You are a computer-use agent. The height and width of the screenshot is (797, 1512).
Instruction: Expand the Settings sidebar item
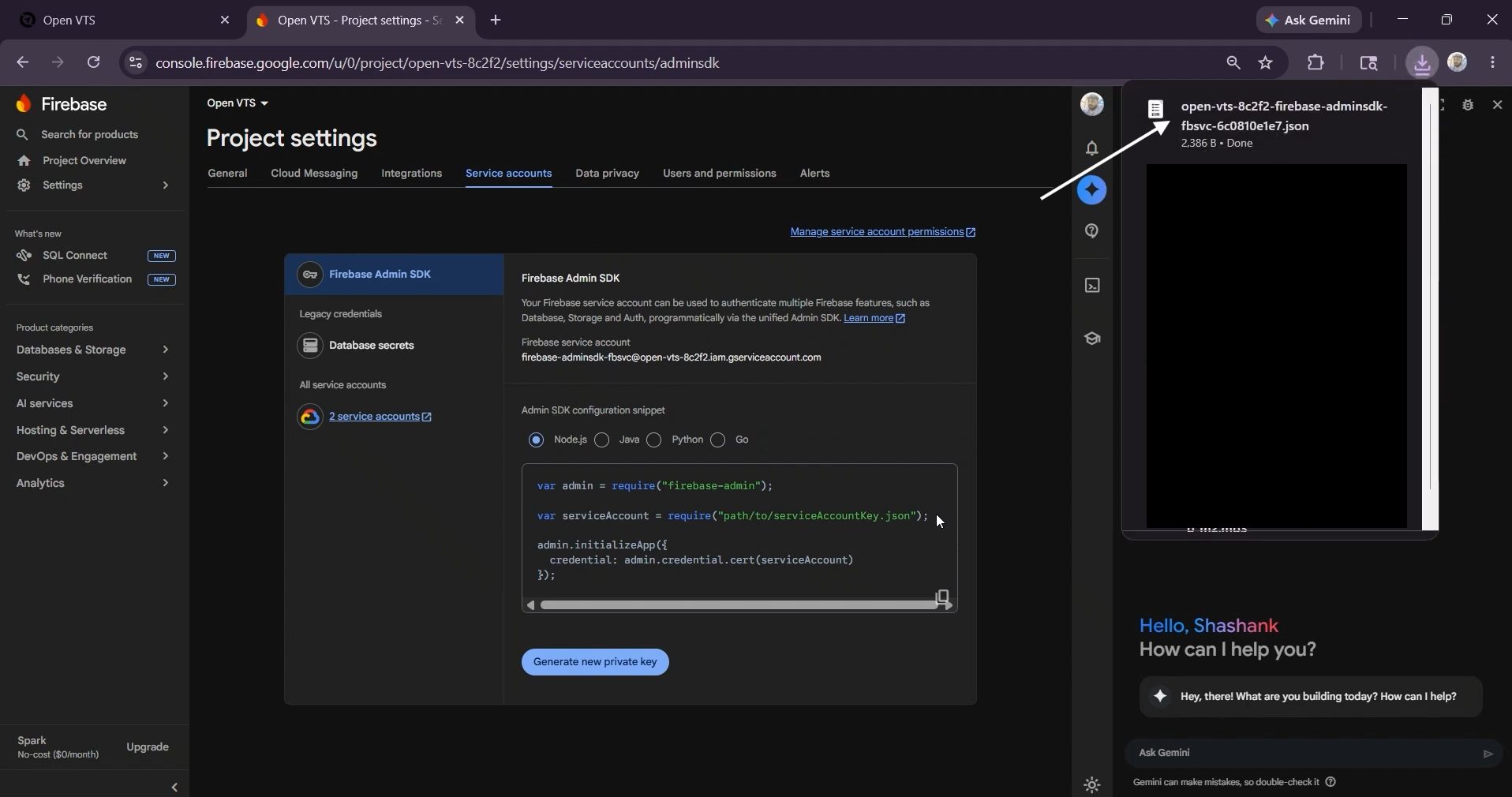166,185
